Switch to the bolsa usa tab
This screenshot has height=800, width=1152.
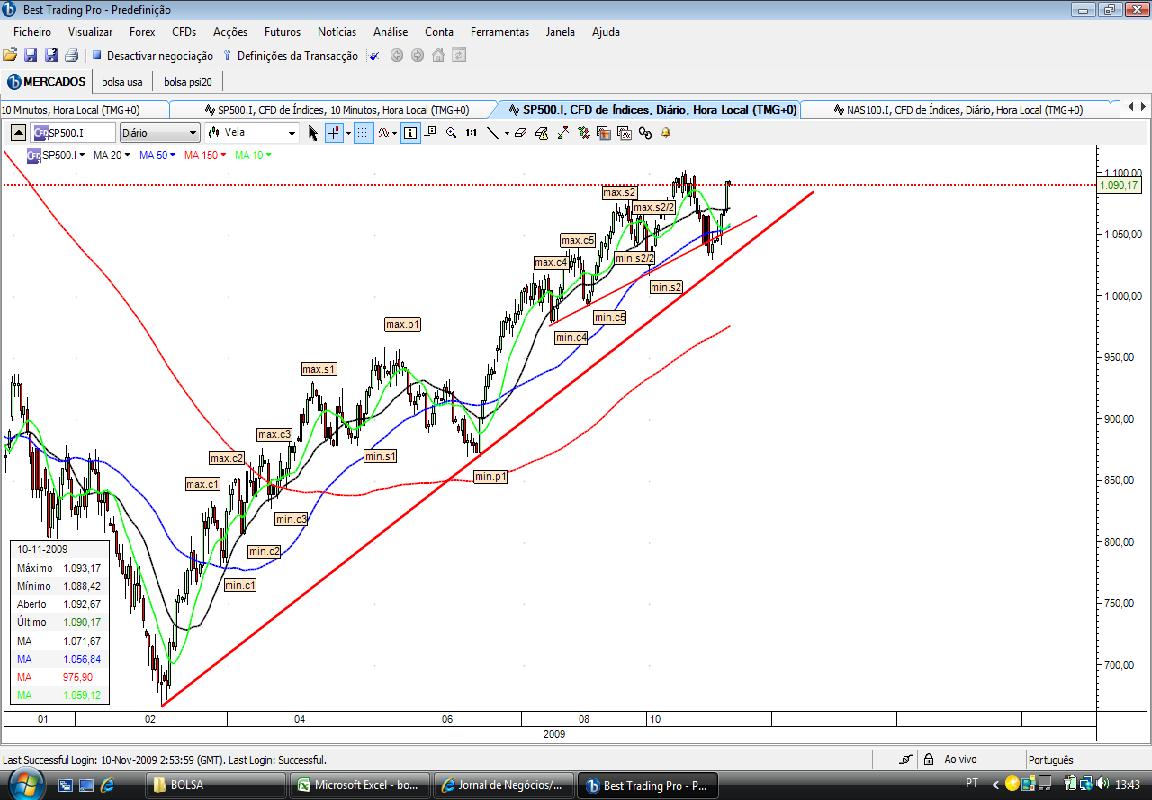pyautogui.click(x=123, y=82)
